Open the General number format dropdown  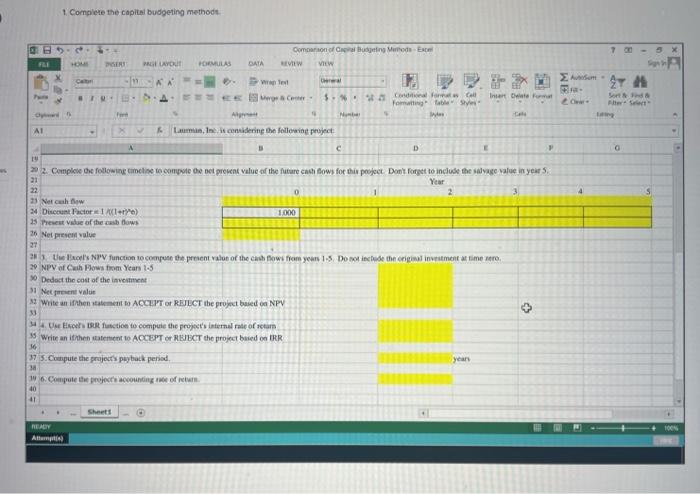click(x=383, y=81)
